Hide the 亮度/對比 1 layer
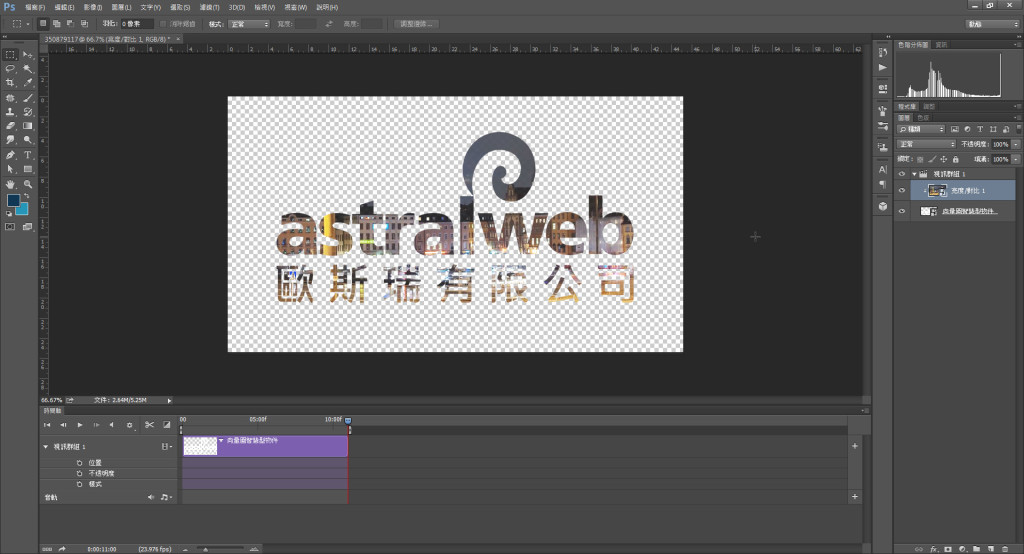The width and height of the screenshot is (1024, 554). tap(902, 190)
